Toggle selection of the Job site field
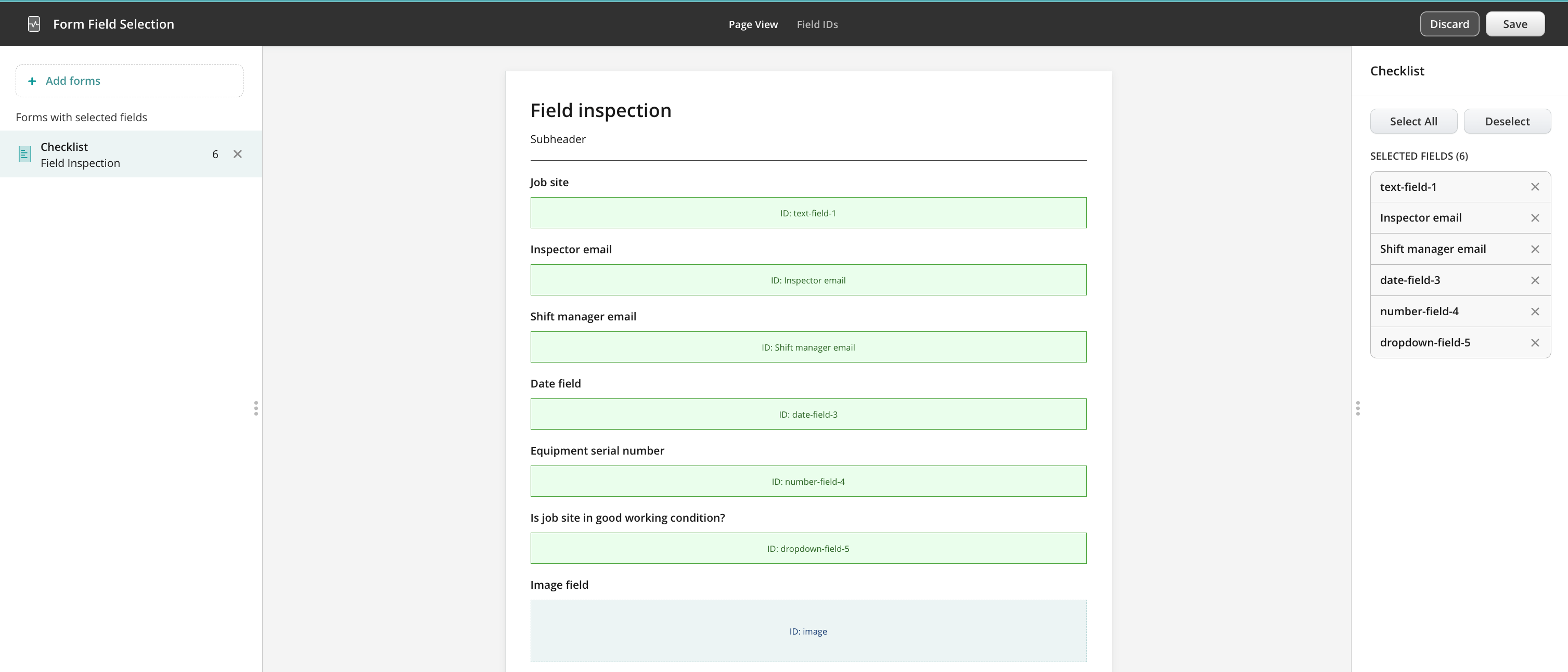This screenshot has height=672, width=1568. [808, 213]
